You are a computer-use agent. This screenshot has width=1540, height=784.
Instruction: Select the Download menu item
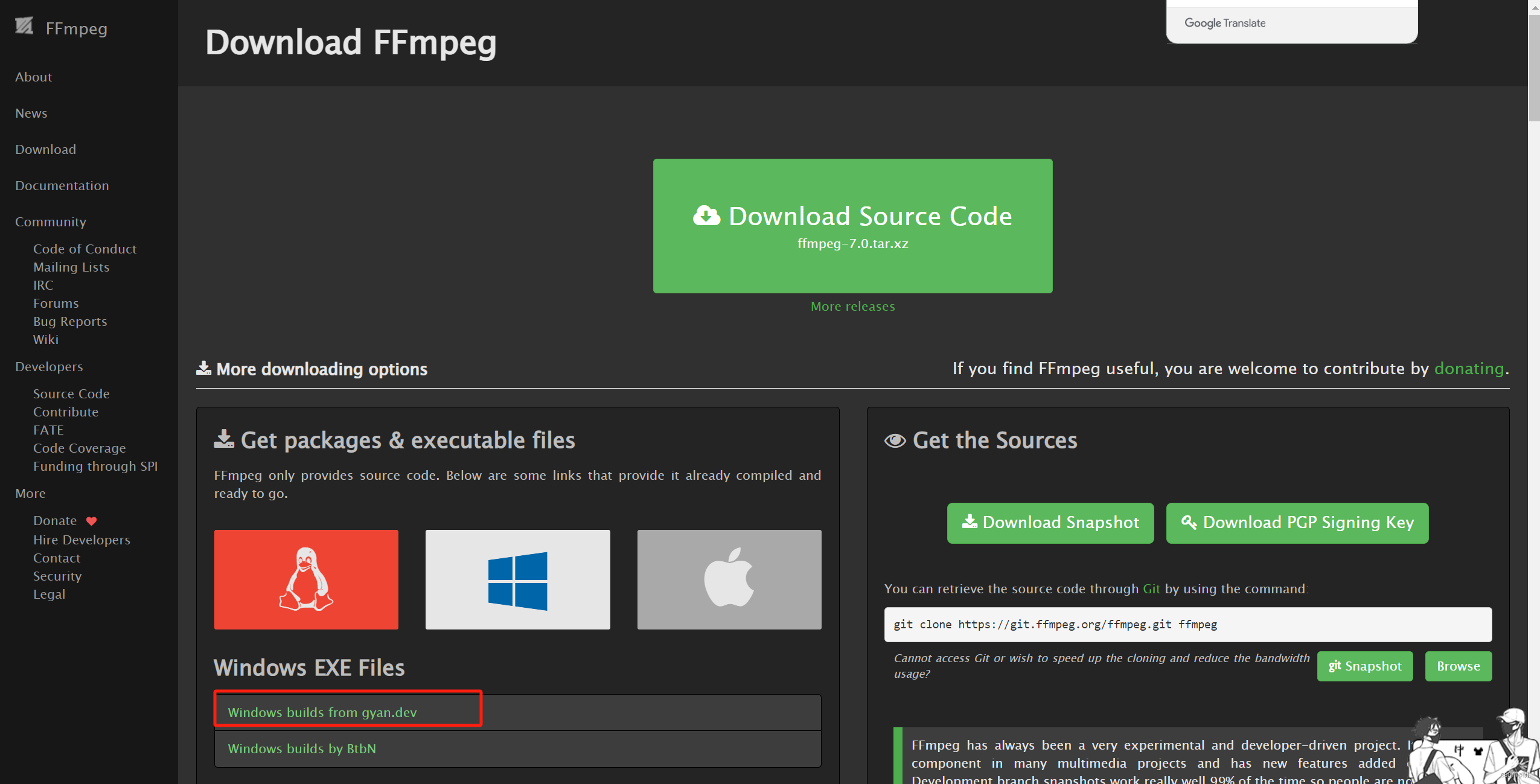coord(45,148)
